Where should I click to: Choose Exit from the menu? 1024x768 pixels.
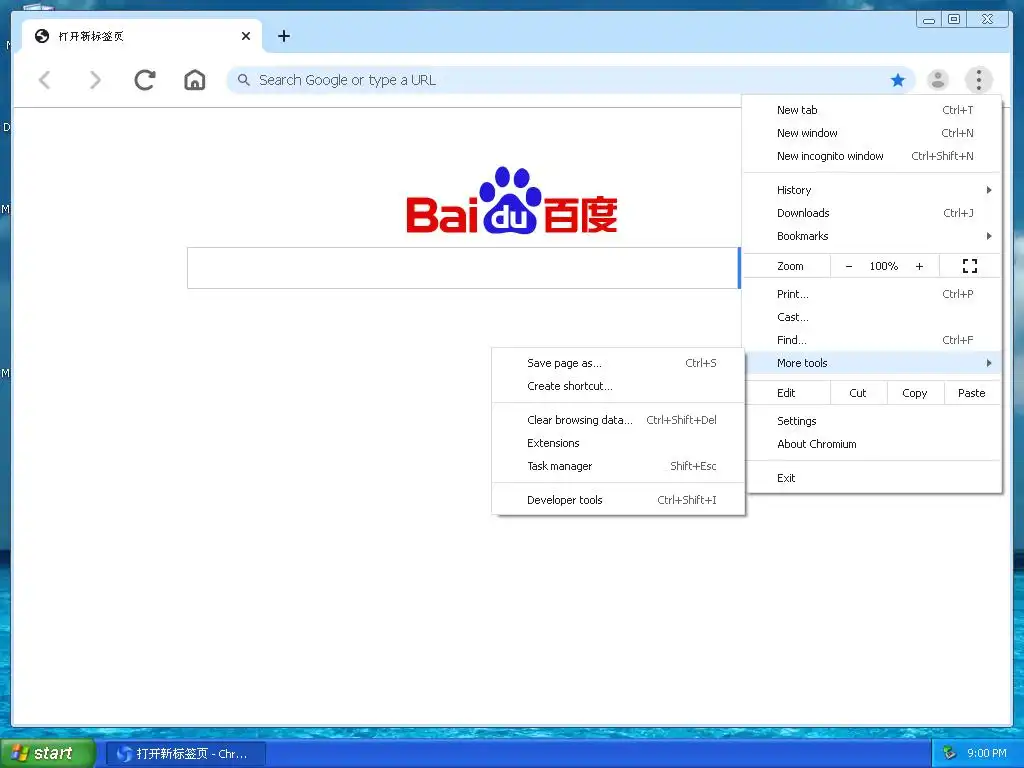coord(872,478)
